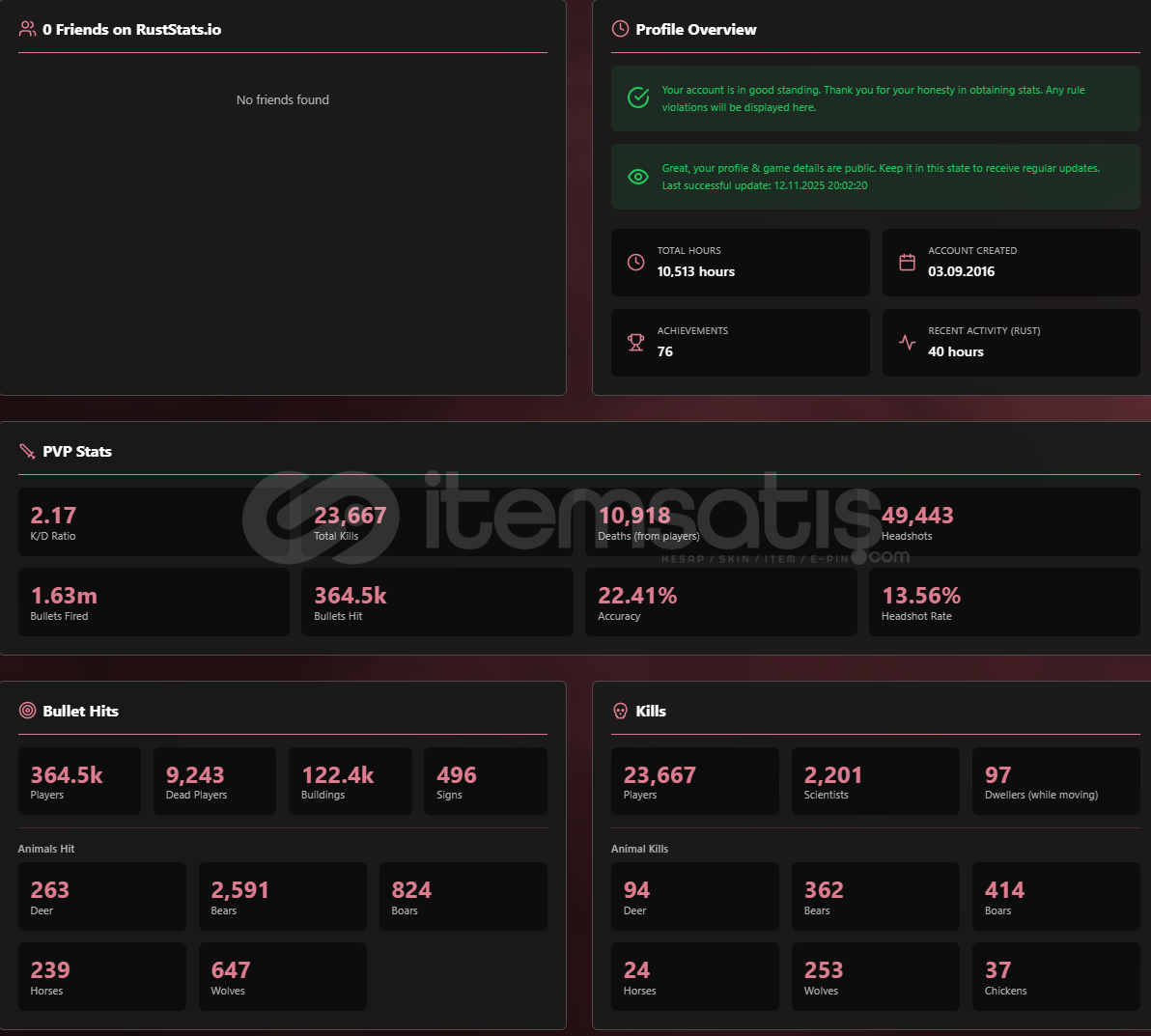Click the 824 Boars hits value

pyautogui.click(x=411, y=890)
